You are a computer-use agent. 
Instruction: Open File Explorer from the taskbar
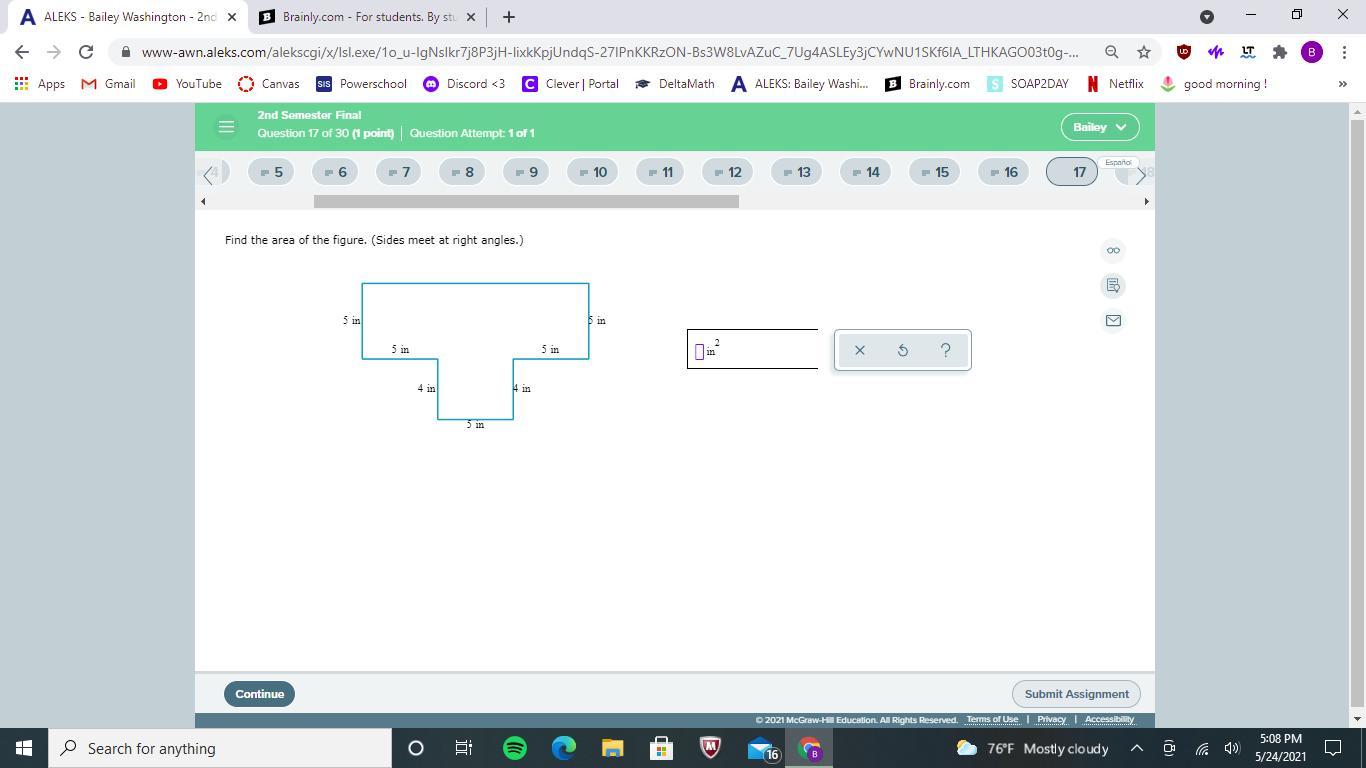tap(613, 748)
